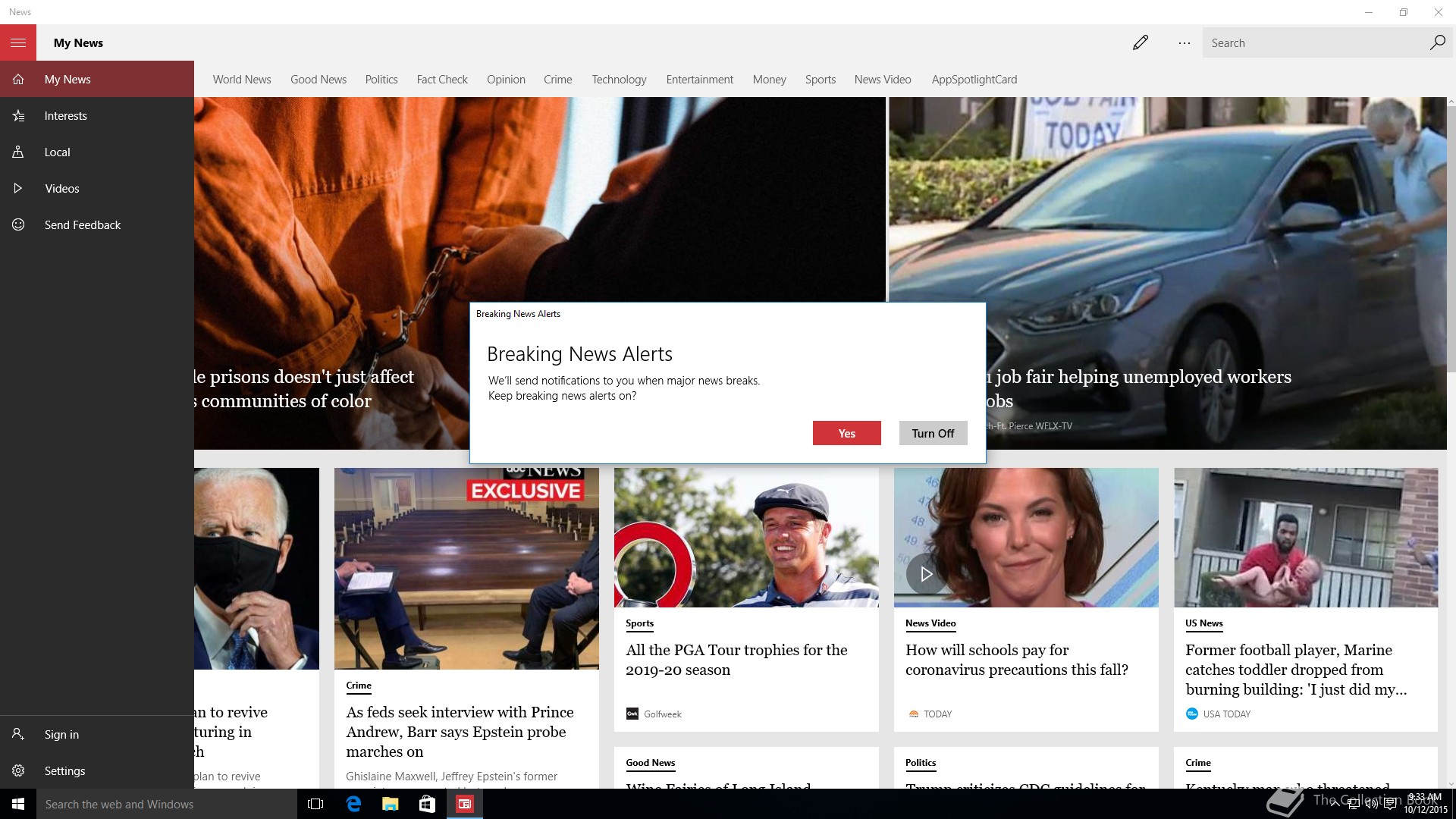Click the US News category label
Screen dimensions: 1456x819
[x=1204, y=623]
